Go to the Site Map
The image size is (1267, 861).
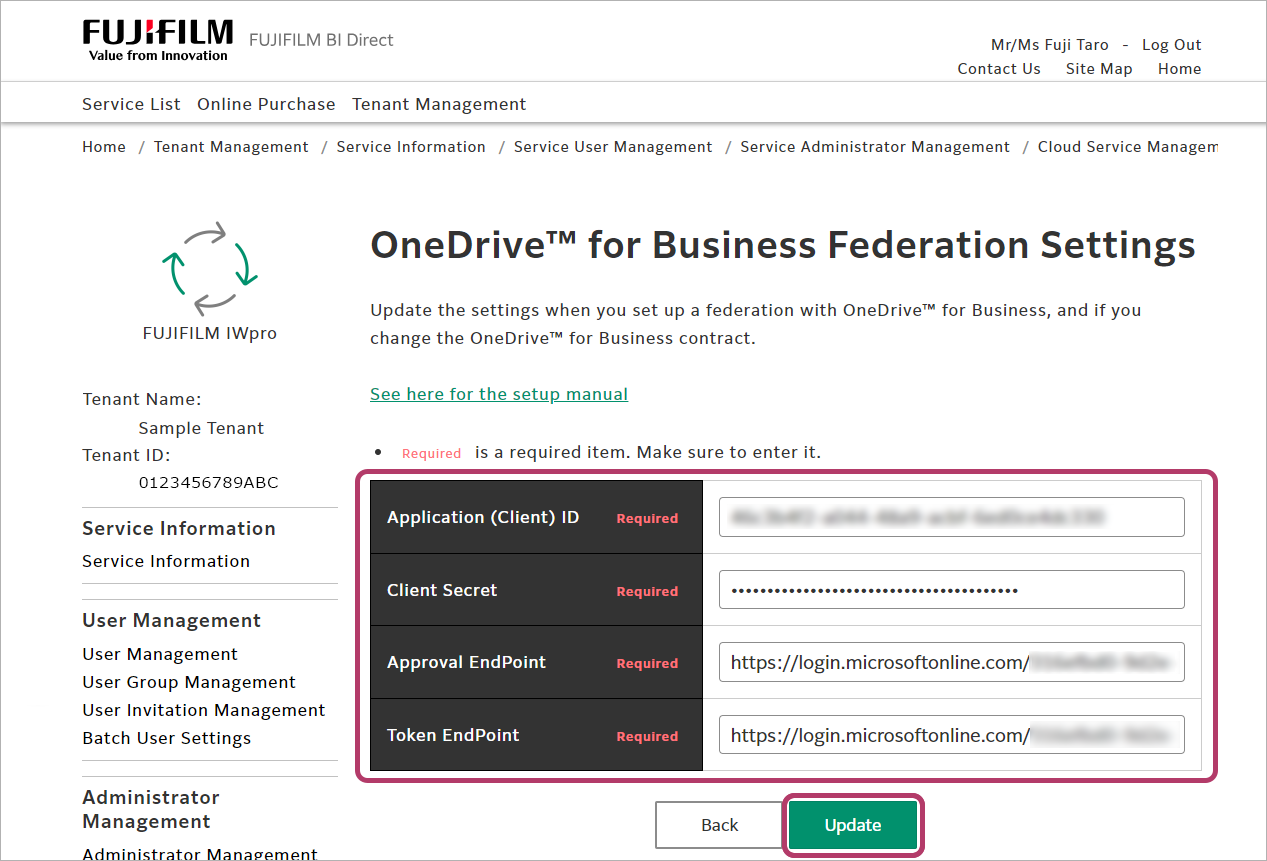tap(1098, 69)
